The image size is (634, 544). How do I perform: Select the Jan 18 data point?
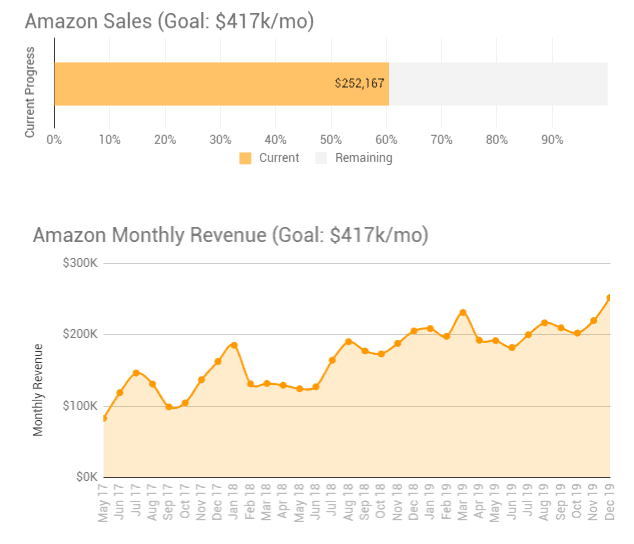coord(233,345)
